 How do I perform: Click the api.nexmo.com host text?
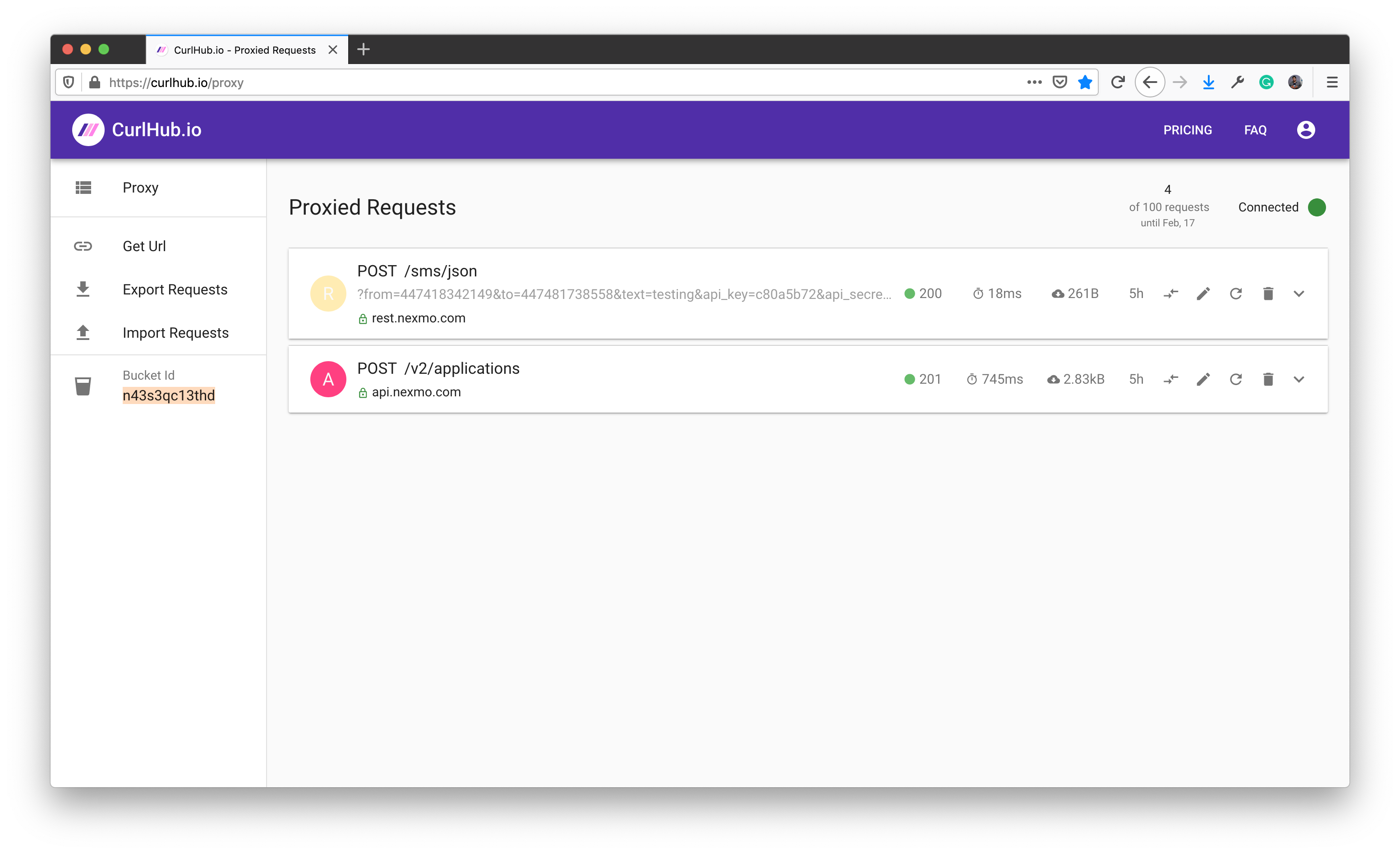[416, 392]
